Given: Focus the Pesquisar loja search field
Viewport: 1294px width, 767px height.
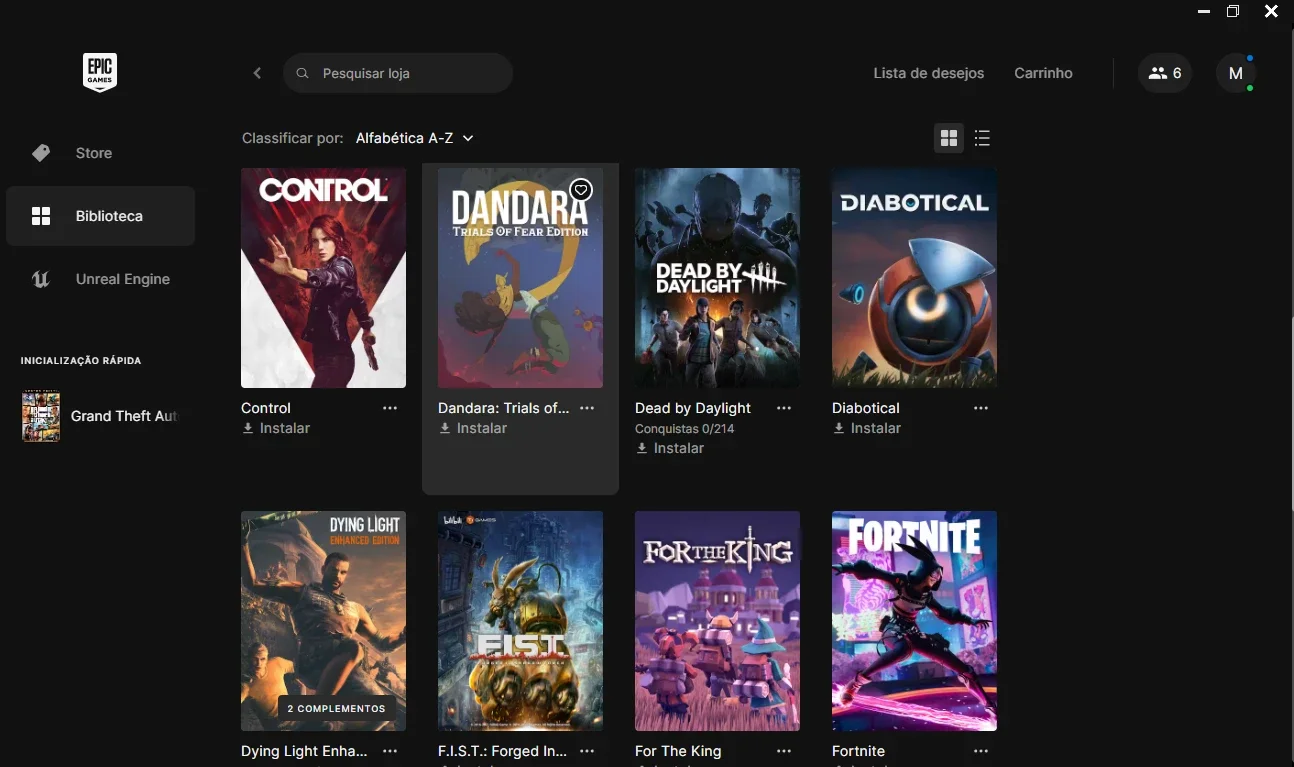Looking at the screenshot, I should coord(398,73).
